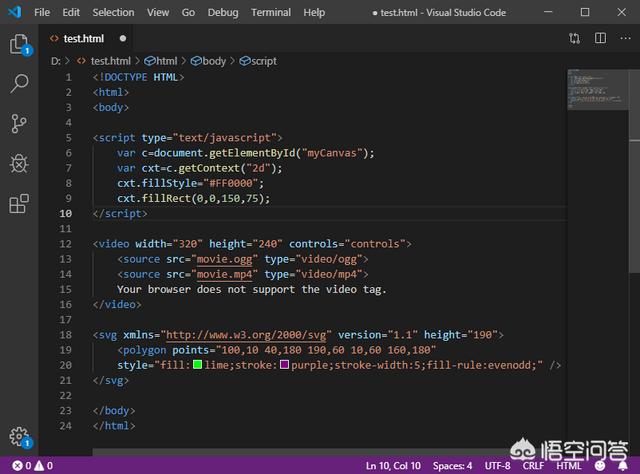Select the test.html editor tab

pyautogui.click(x=88, y=38)
